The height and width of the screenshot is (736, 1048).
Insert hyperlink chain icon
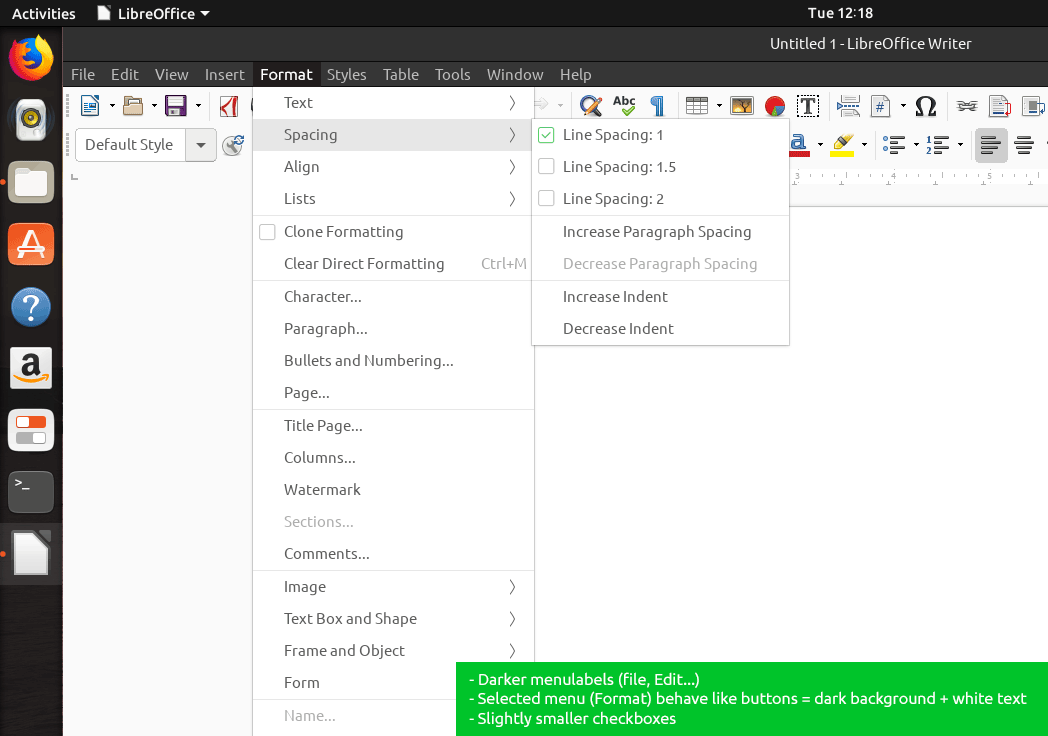966,106
